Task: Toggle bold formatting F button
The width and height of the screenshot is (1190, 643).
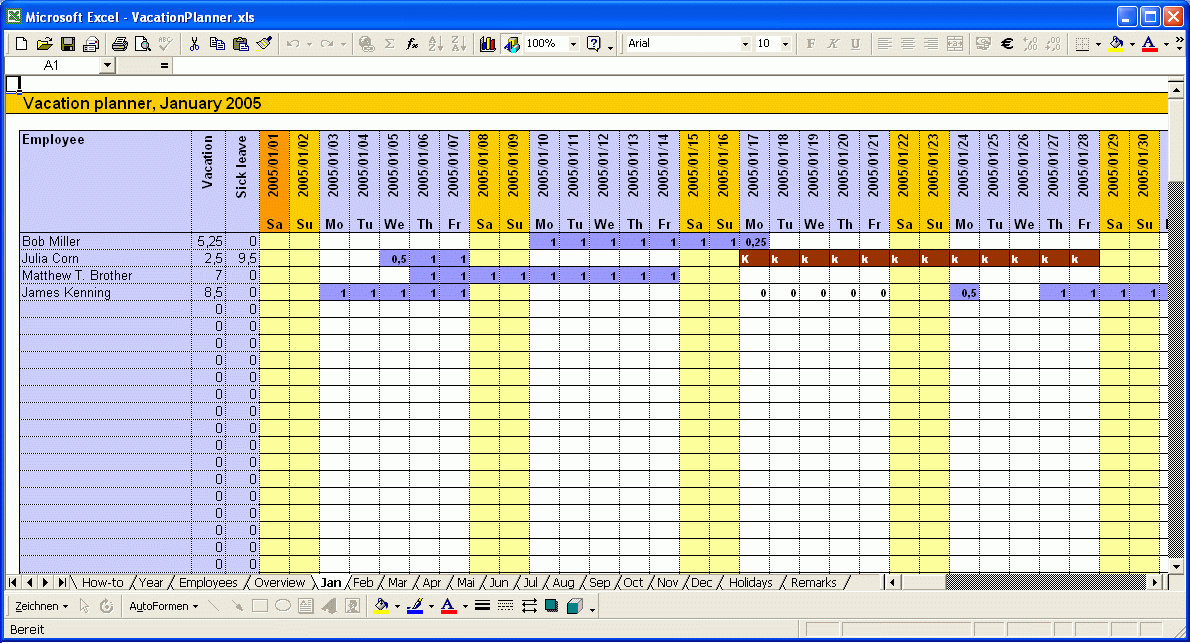Action: coord(811,44)
